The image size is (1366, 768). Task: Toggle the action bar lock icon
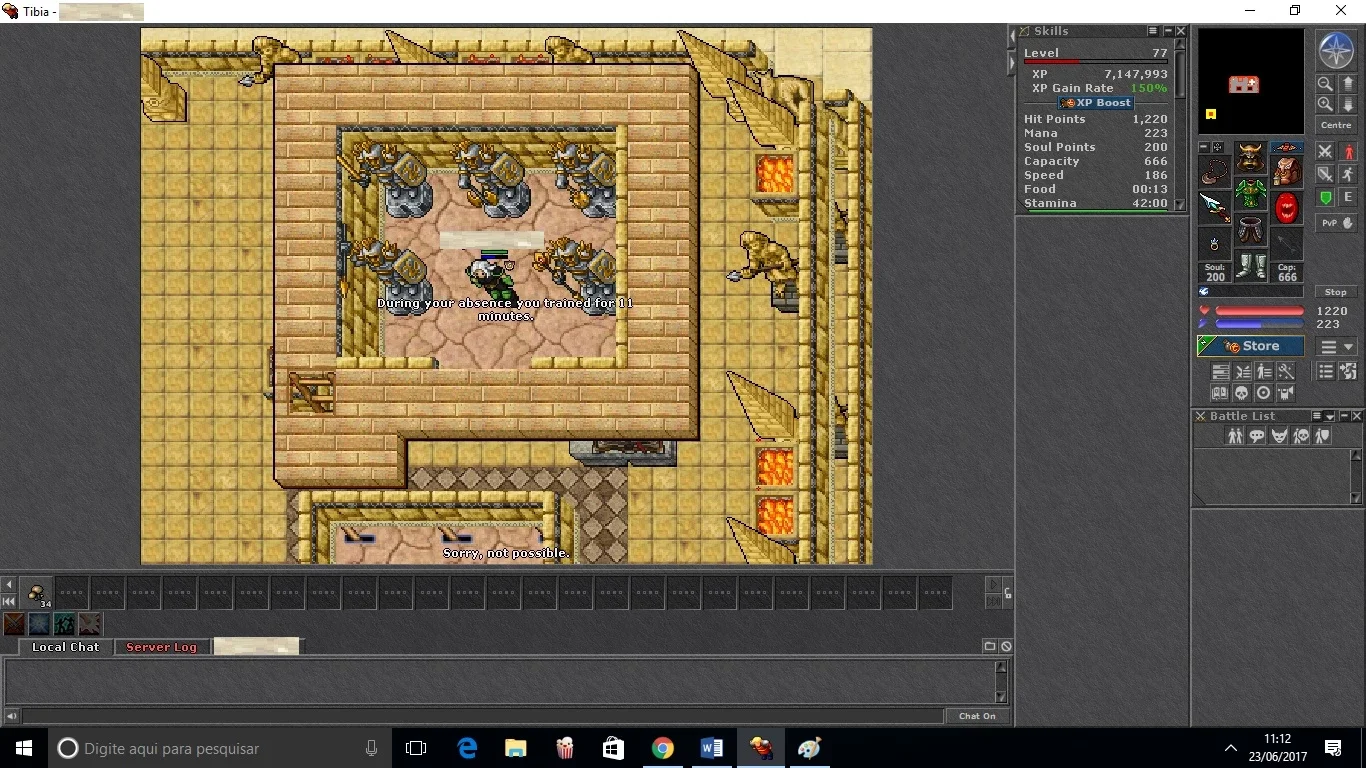(x=1008, y=593)
